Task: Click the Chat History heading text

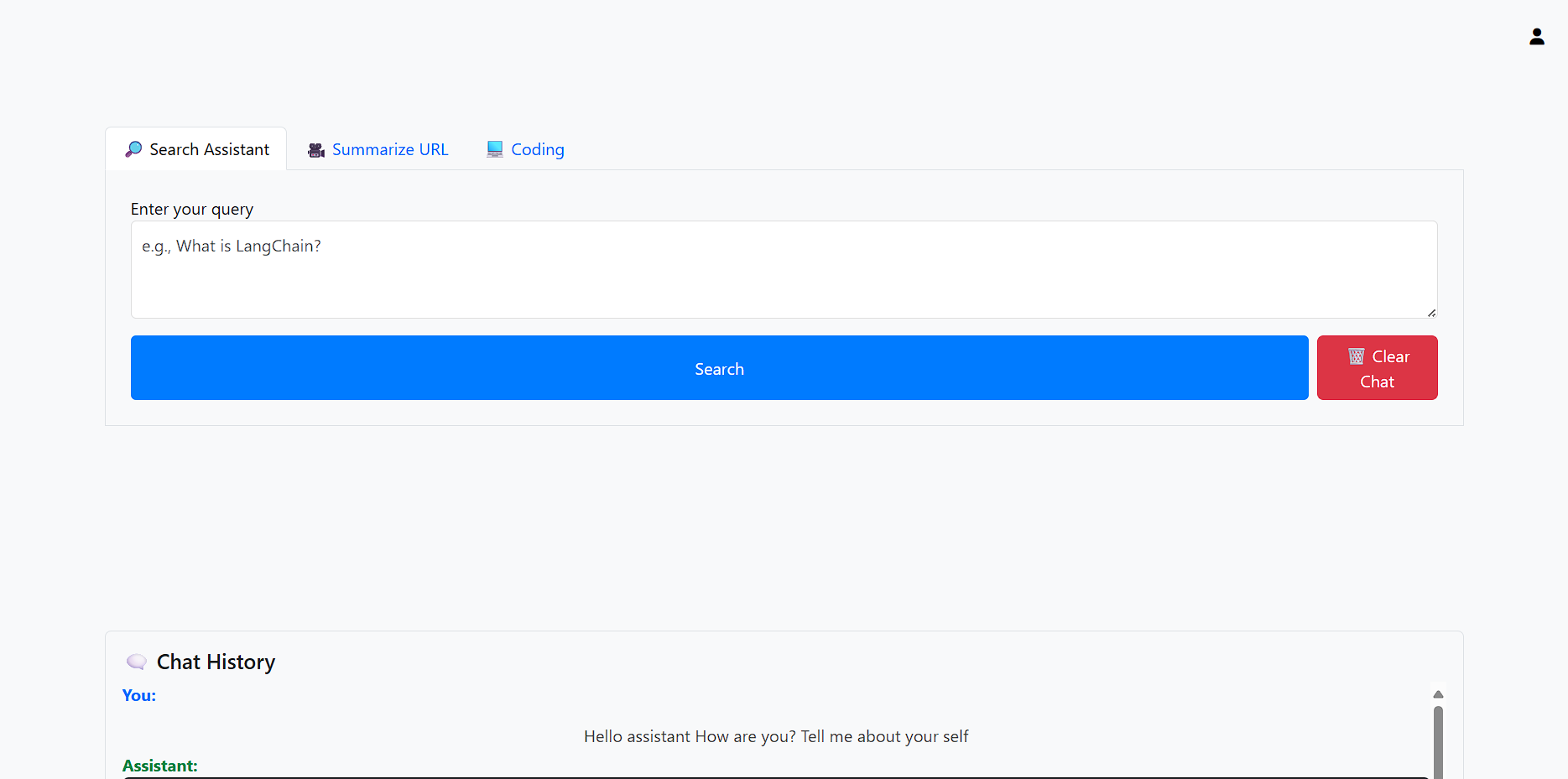Action: [x=216, y=662]
